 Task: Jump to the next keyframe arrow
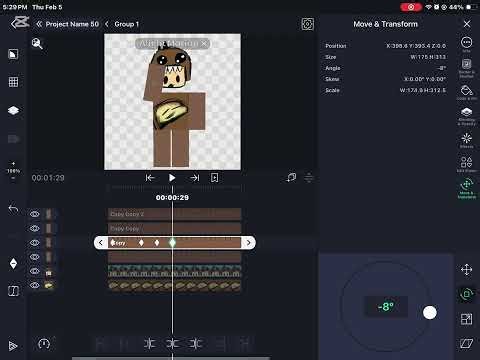point(248,243)
